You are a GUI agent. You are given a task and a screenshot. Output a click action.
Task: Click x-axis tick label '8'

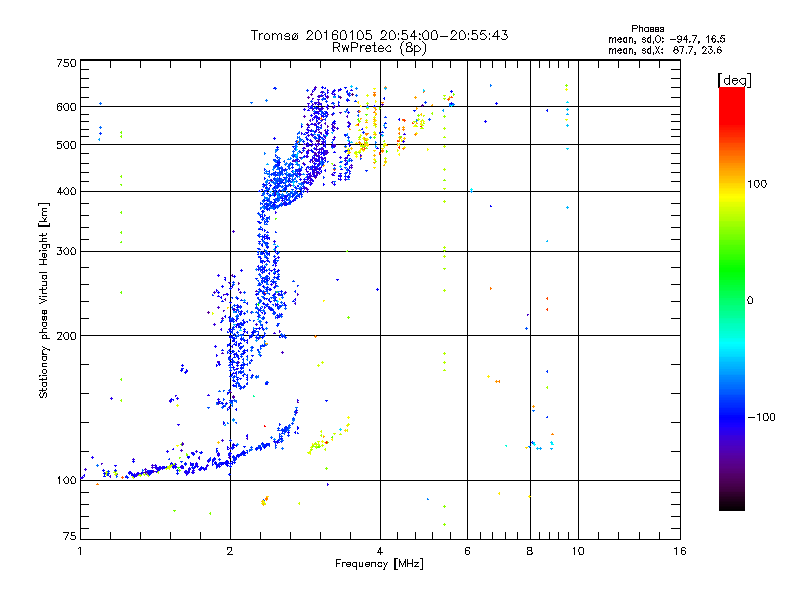click(530, 551)
